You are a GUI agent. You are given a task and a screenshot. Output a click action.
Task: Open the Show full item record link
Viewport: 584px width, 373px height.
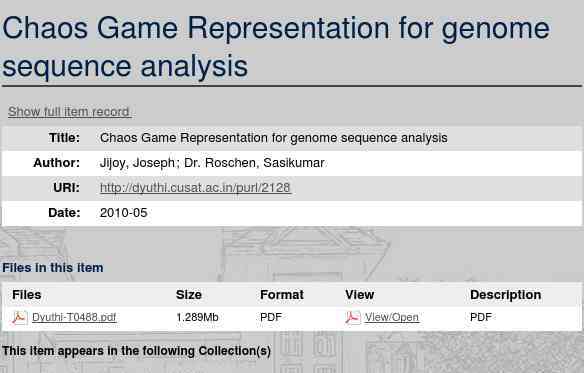pyautogui.click(x=69, y=111)
